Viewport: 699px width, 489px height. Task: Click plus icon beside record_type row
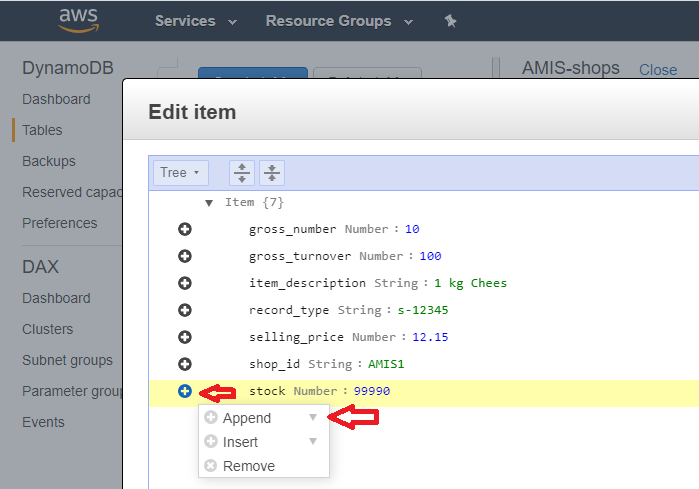click(184, 310)
